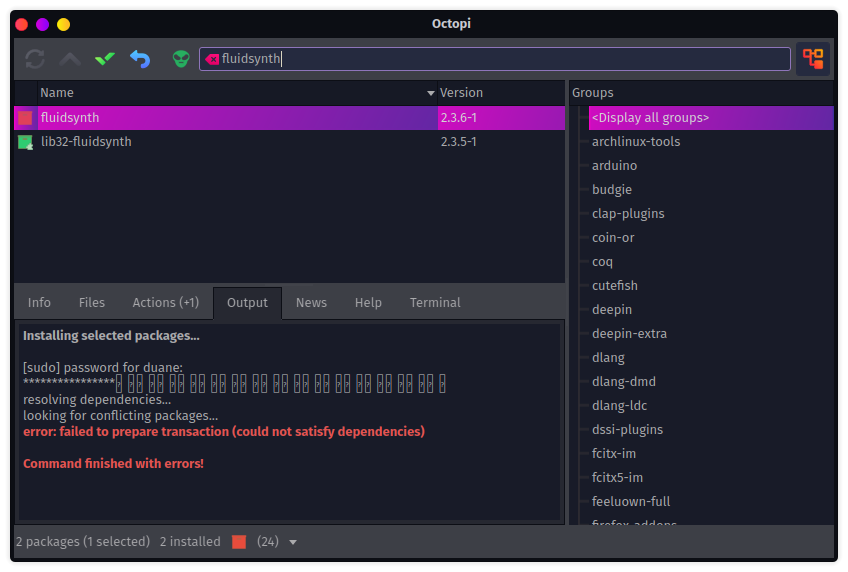Select the Output tab
The image size is (848, 572).
pos(247,303)
